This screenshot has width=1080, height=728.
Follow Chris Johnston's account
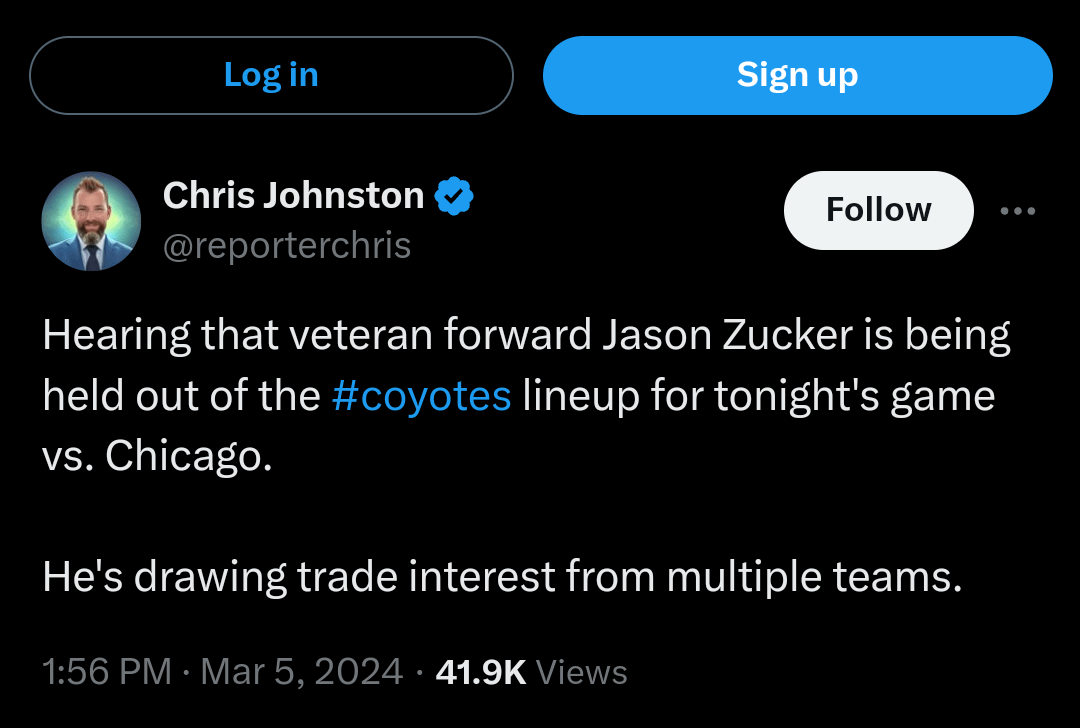[x=879, y=210]
